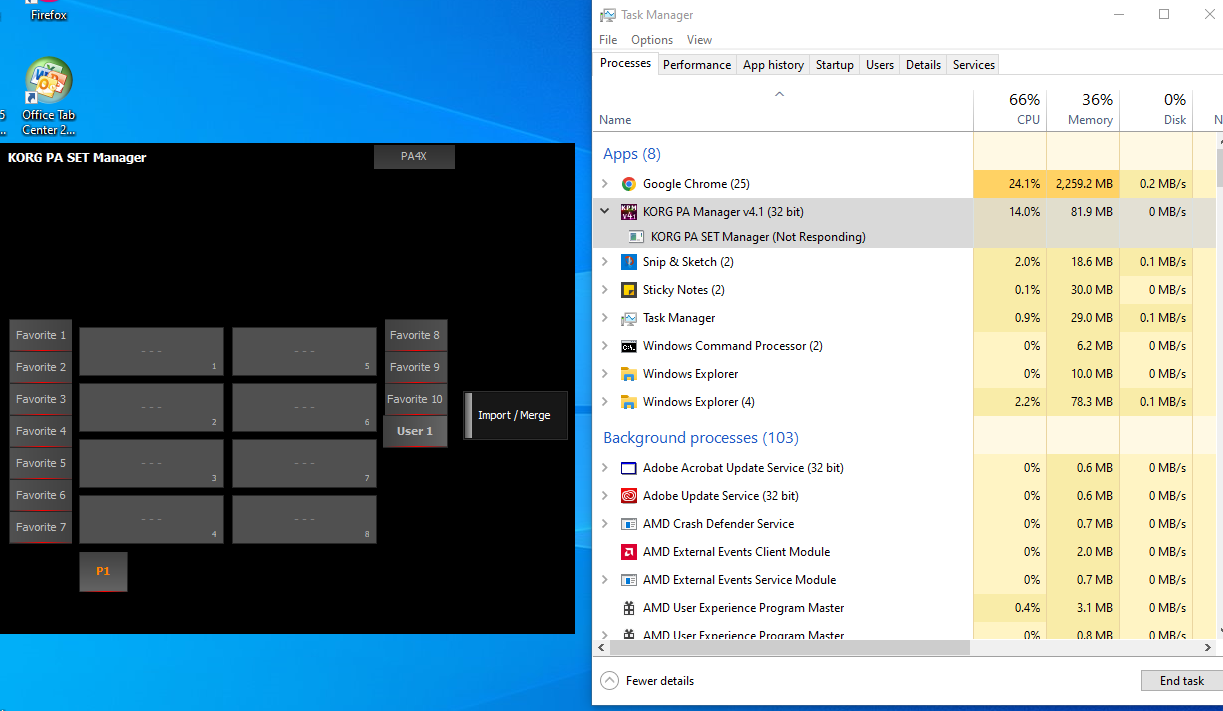Open the Options menu in Task Manager
Viewport: 1223px width, 711px height.
tap(652, 40)
